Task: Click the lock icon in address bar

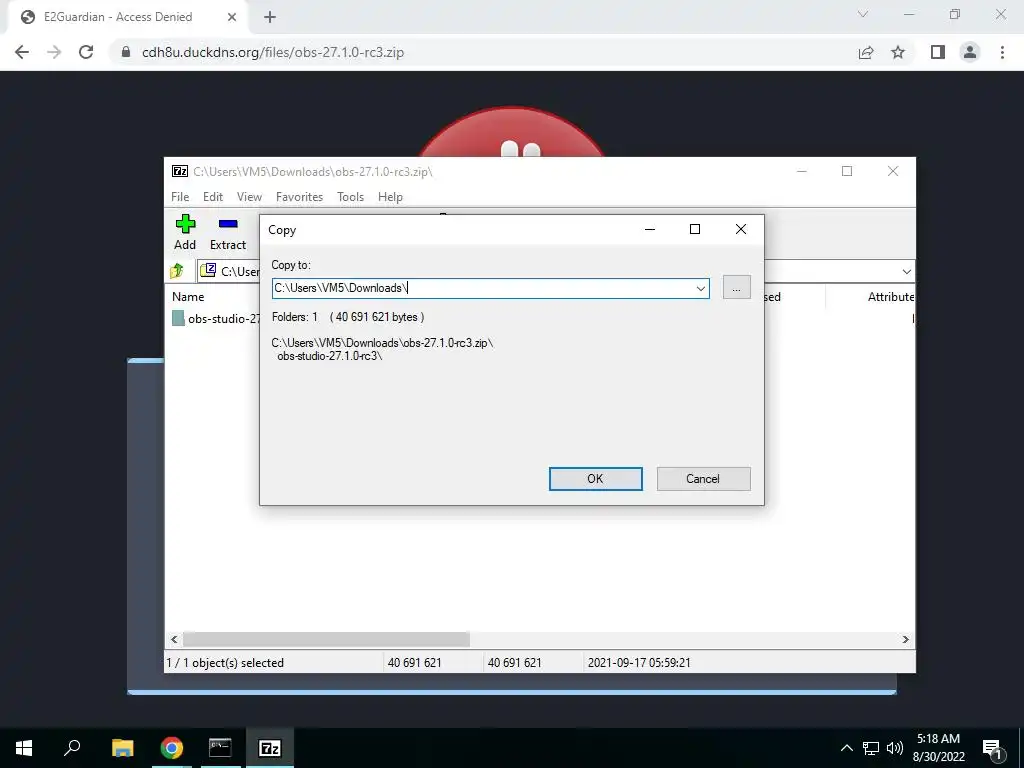Action: coord(126,52)
